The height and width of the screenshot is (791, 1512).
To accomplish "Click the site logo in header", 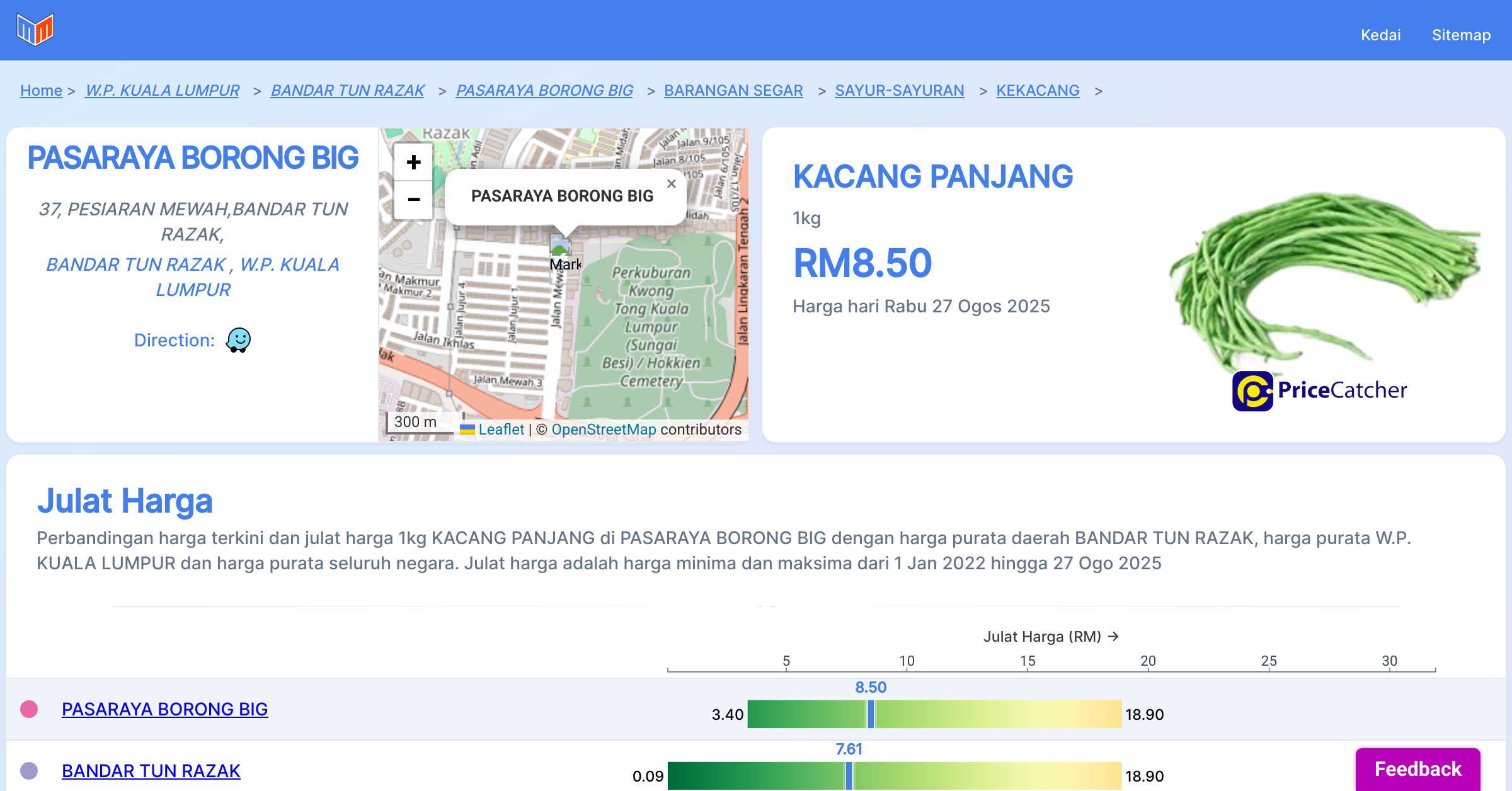I will click(x=35, y=29).
